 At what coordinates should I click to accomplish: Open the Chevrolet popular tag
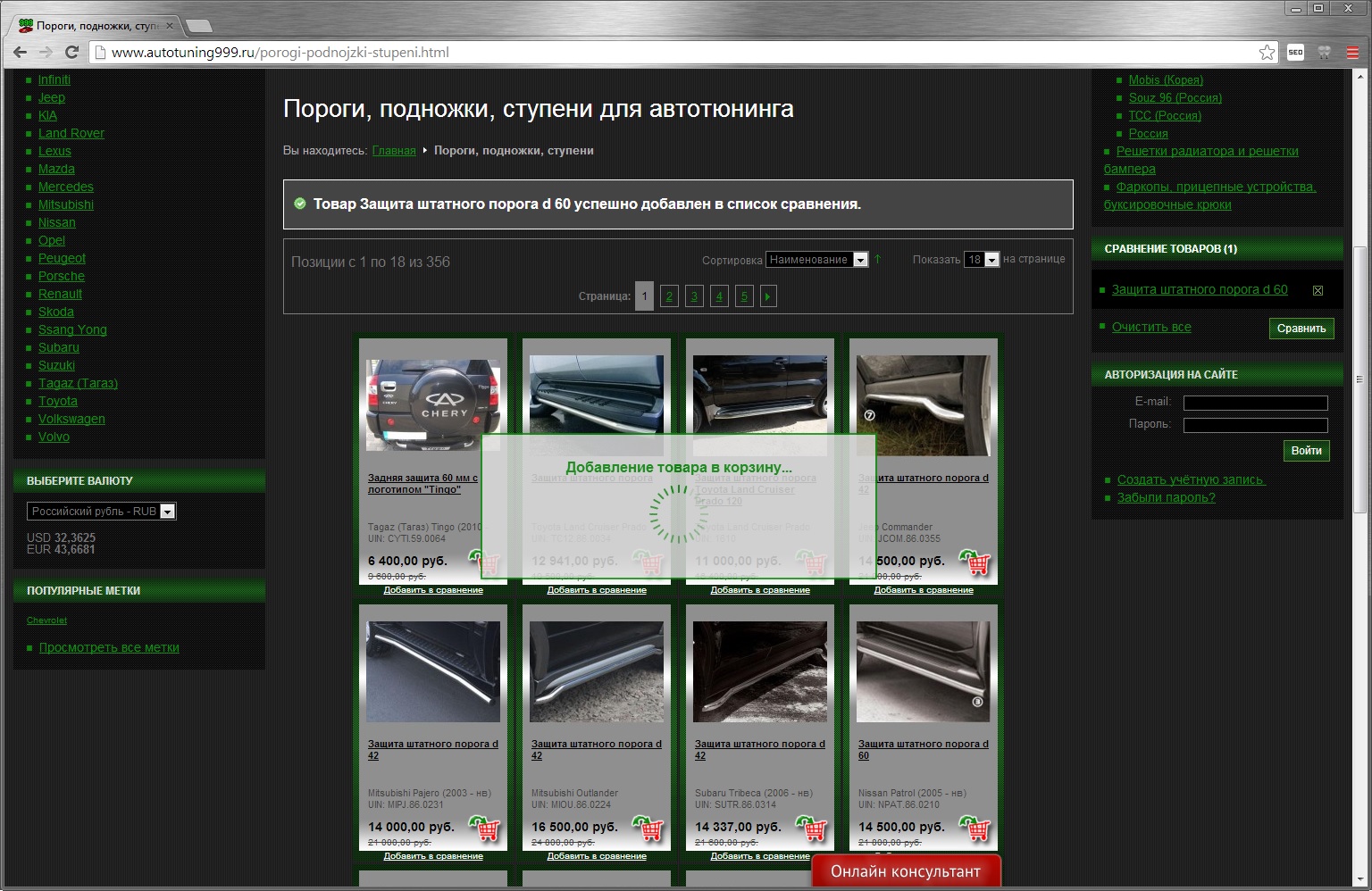coord(46,620)
